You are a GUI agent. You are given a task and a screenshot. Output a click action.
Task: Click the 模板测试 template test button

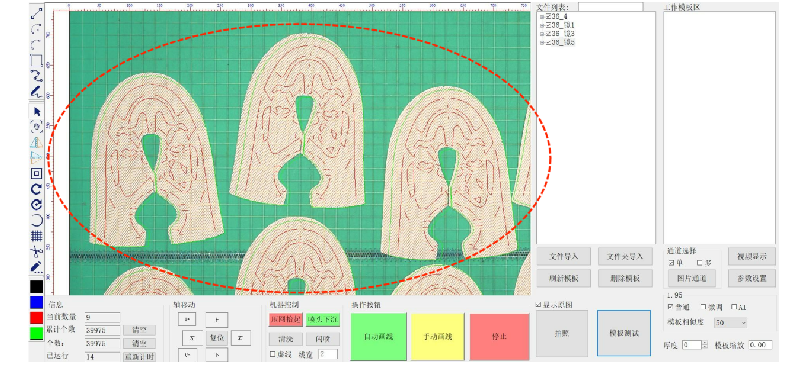coord(624,334)
